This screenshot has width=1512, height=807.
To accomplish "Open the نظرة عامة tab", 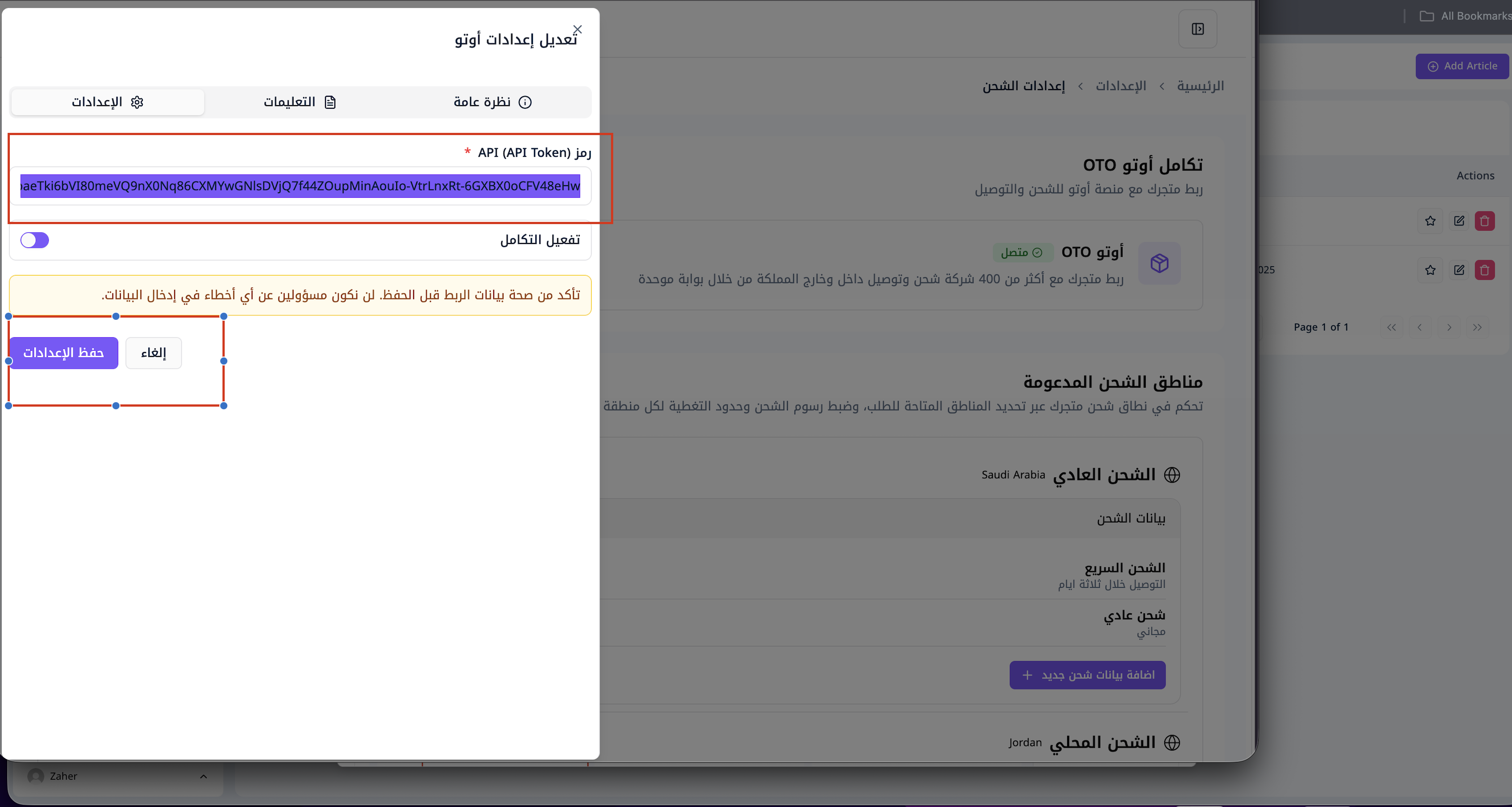I will pyautogui.click(x=492, y=102).
